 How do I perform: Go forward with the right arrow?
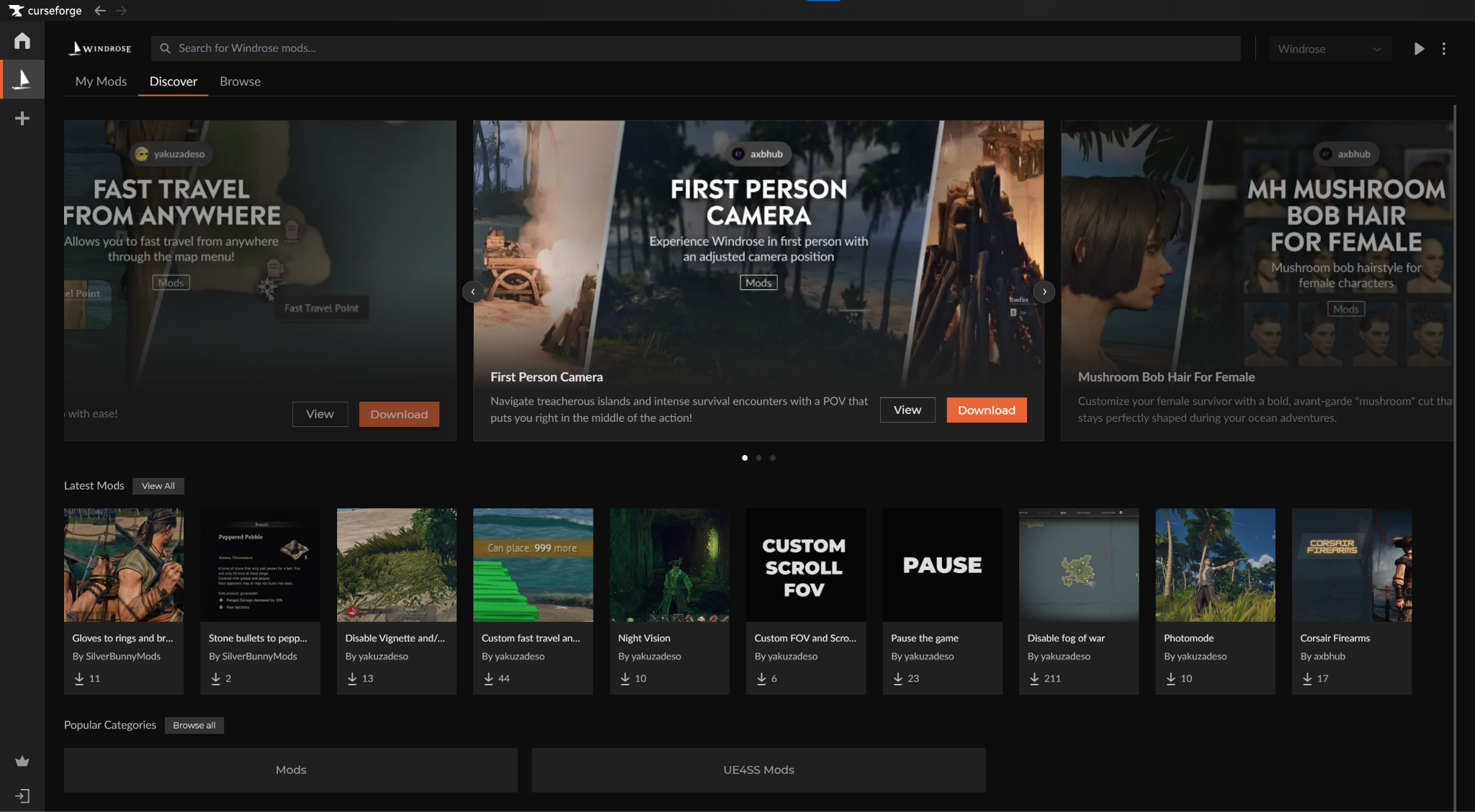[x=121, y=11]
